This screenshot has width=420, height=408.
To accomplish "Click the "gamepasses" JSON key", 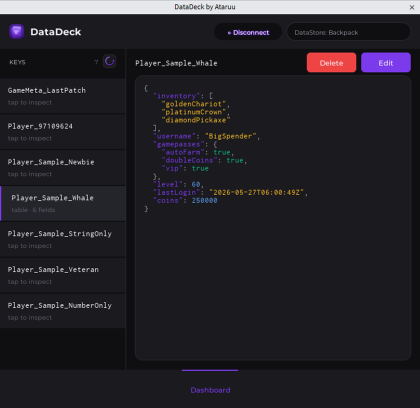I will (178, 144).
